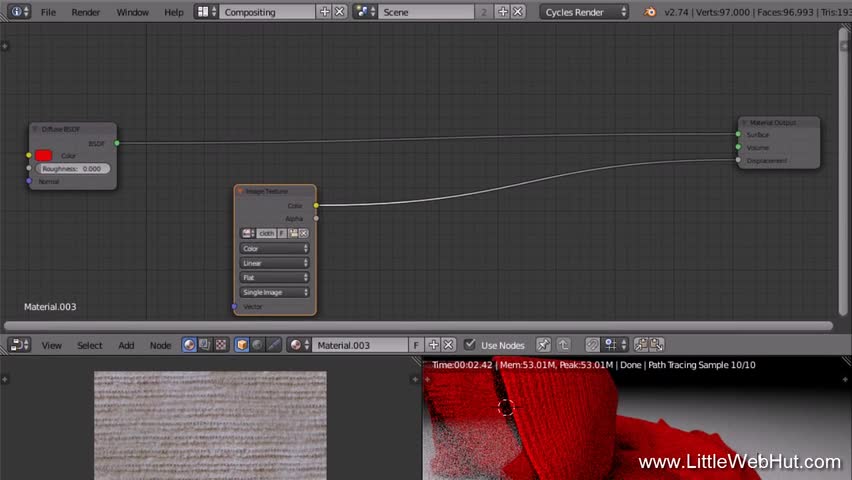The height and width of the screenshot is (480, 852).
Task: Click the Blender logo icon
Action: 649,11
